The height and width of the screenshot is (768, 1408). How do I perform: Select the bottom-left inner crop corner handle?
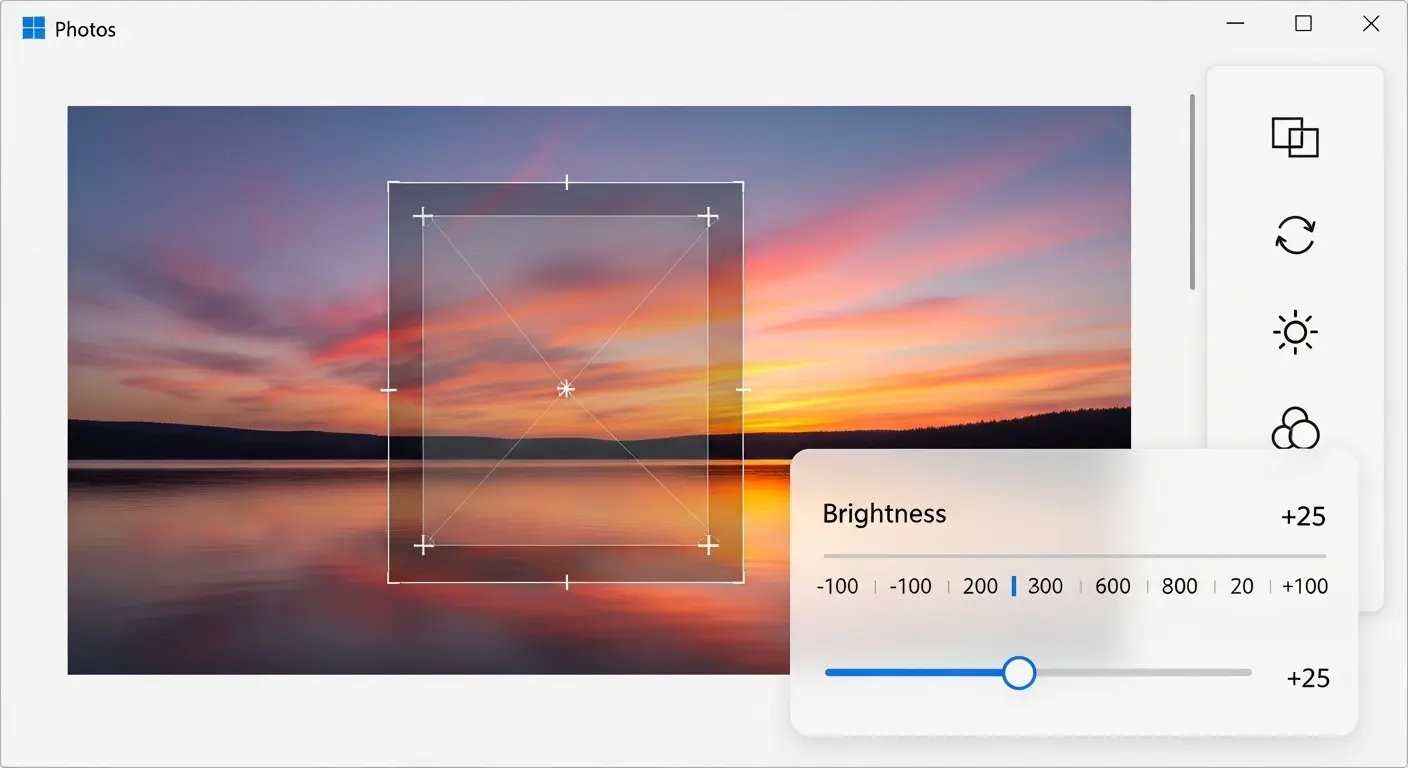click(424, 545)
